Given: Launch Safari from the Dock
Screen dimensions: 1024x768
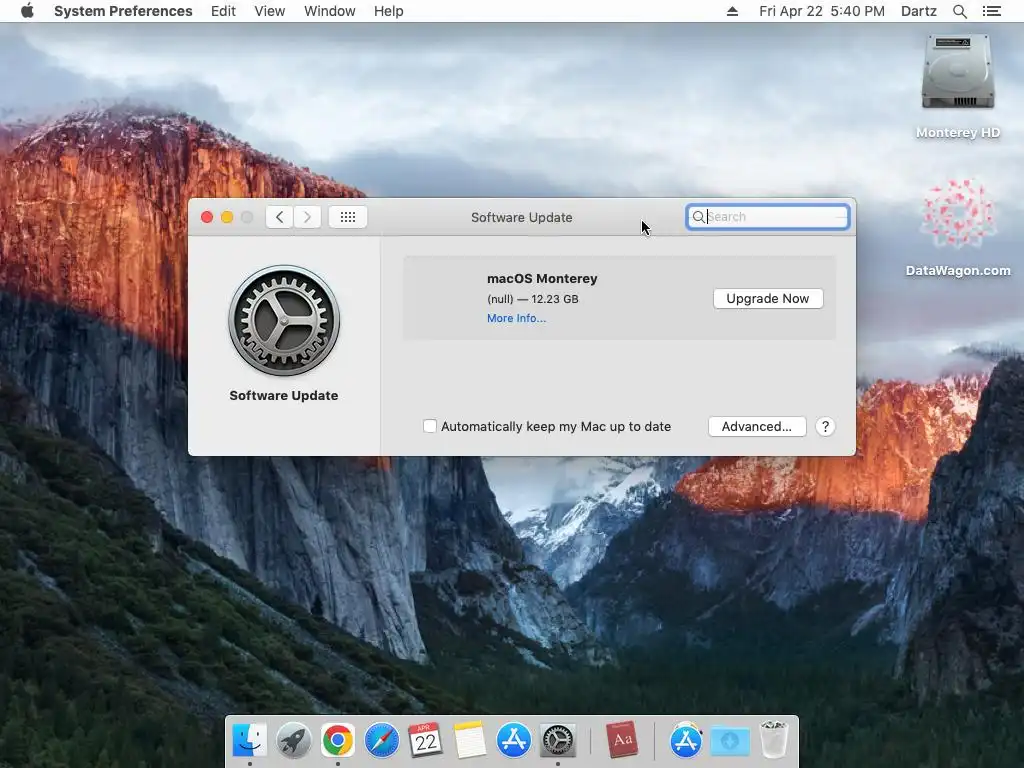Looking at the screenshot, I should (381, 740).
